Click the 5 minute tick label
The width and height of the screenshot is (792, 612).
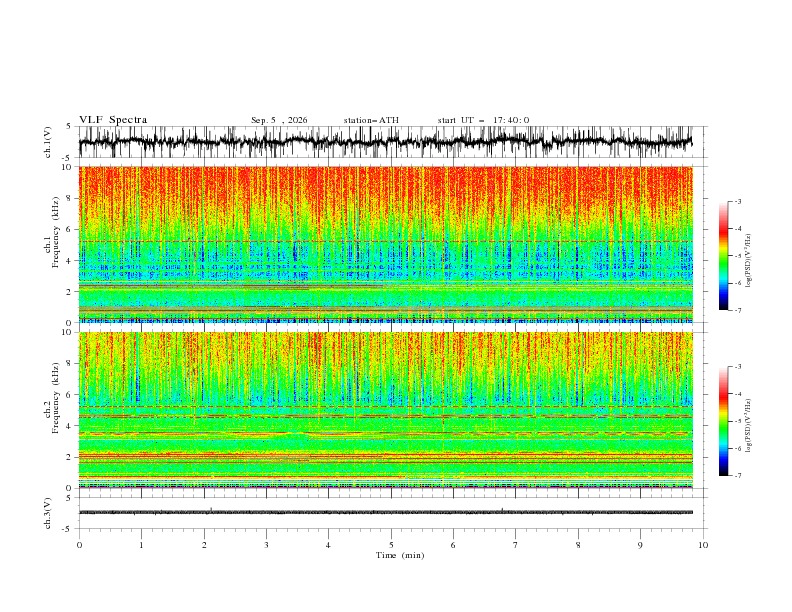391,545
